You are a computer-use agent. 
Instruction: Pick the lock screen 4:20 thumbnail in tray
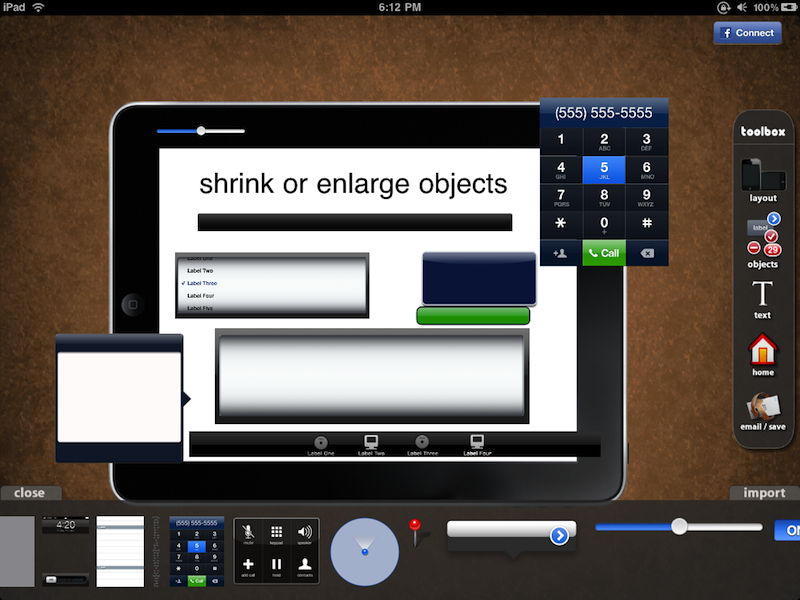(65, 551)
